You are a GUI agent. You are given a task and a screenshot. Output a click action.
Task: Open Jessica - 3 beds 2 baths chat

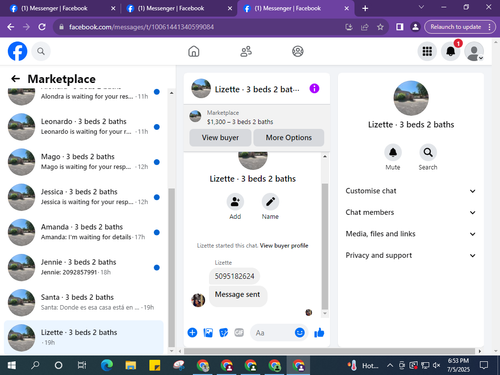(x=83, y=197)
